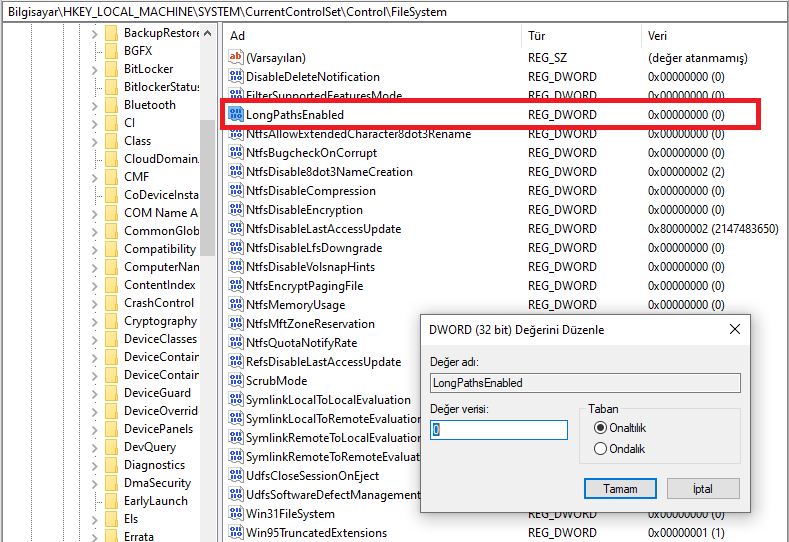Click the (Varsayılan) string value icon
The height and width of the screenshot is (542, 789).
coord(237,58)
